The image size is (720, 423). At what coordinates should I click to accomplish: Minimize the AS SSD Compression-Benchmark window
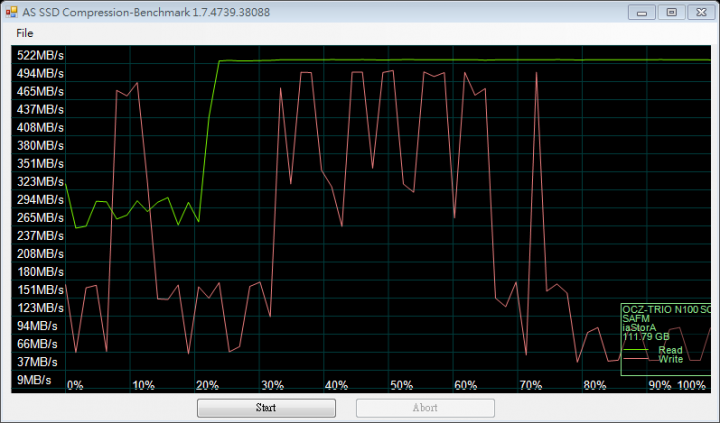[641, 12]
